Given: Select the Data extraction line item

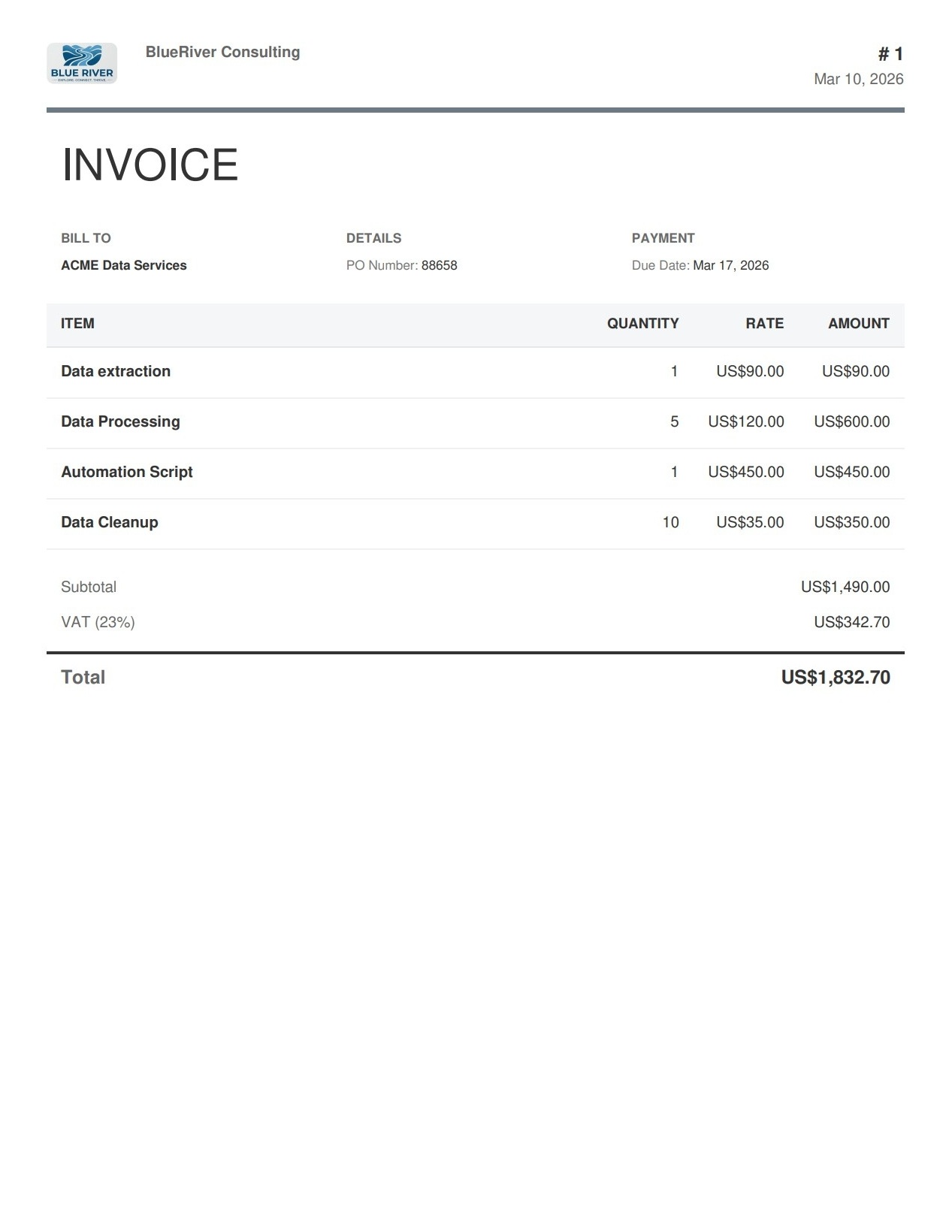Looking at the screenshot, I should [116, 371].
